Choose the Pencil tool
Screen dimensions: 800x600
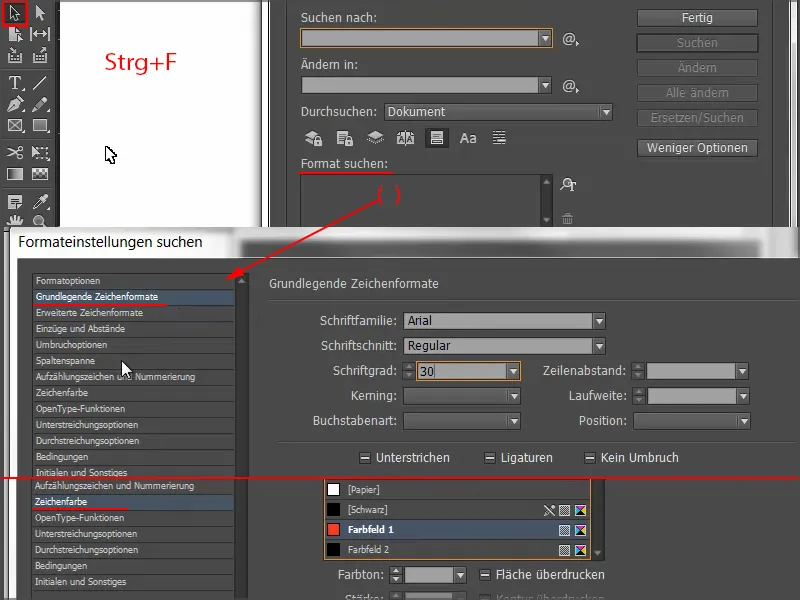pos(40,104)
